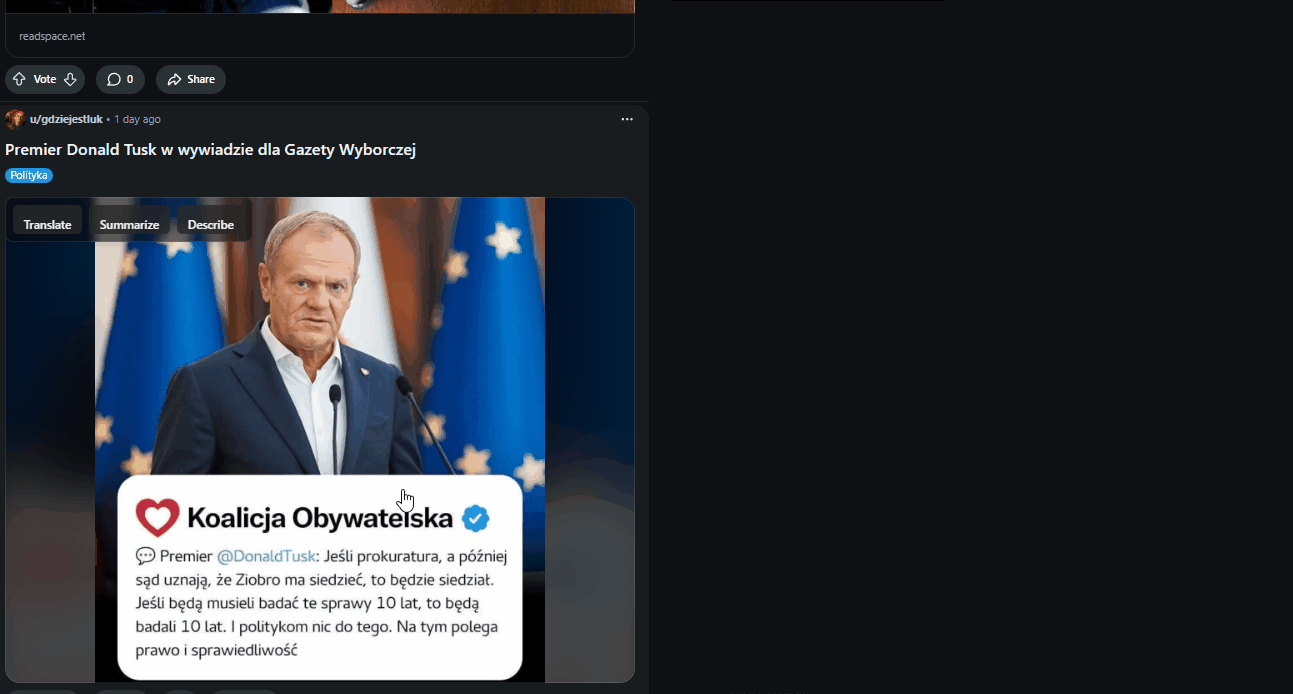Open the three-dot post options menu
The image size is (1293, 694).
627,119
